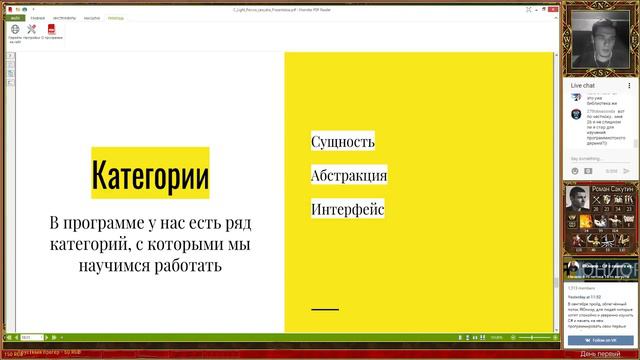The height and width of the screenshot is (360, 640).
Task: Select continuous page view mode icon
Action: click(x=467, y=338)
